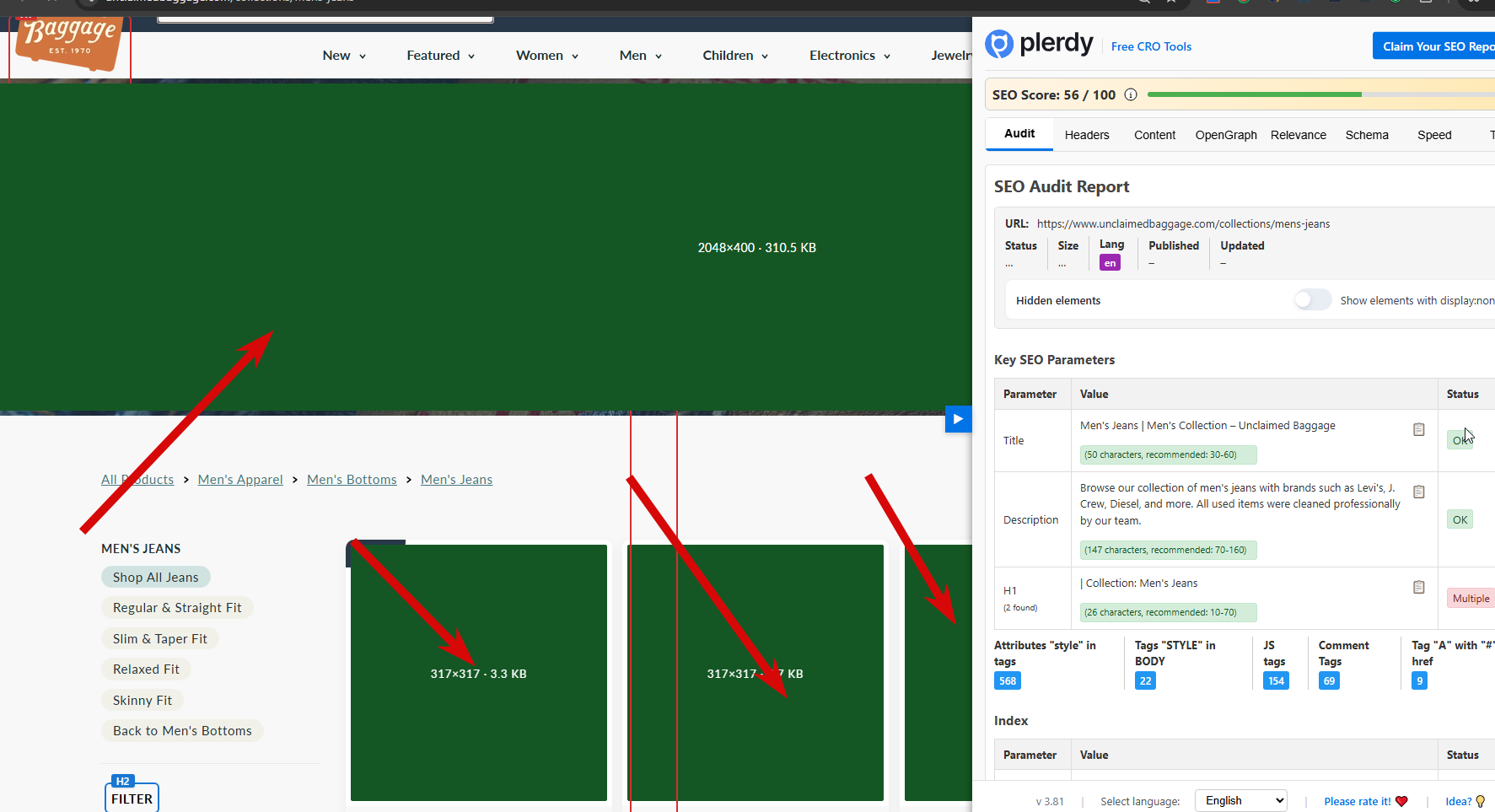Click the H2 tag label above FILTER

[x=123, y=781]
